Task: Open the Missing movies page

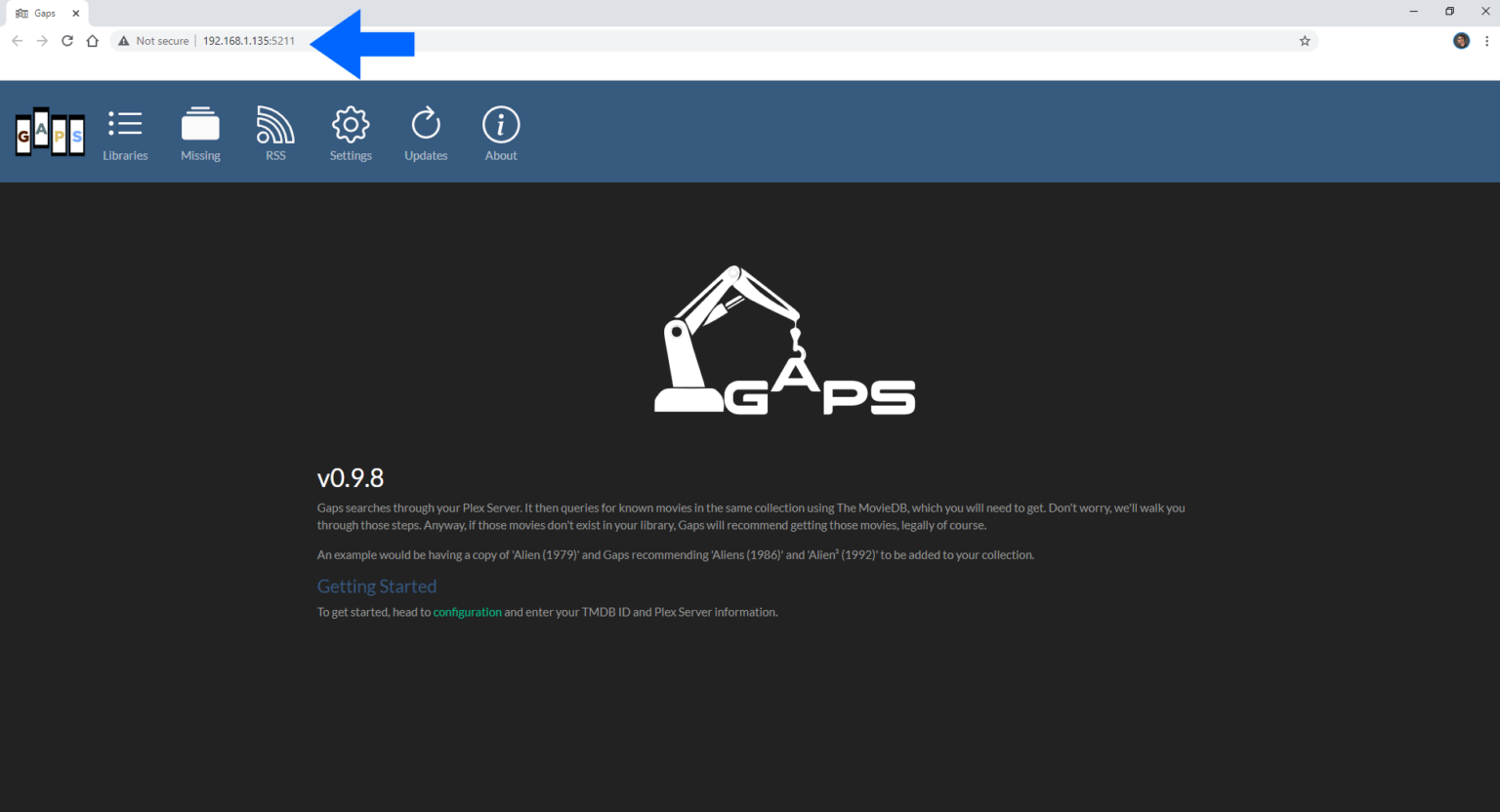Action: 200,134
